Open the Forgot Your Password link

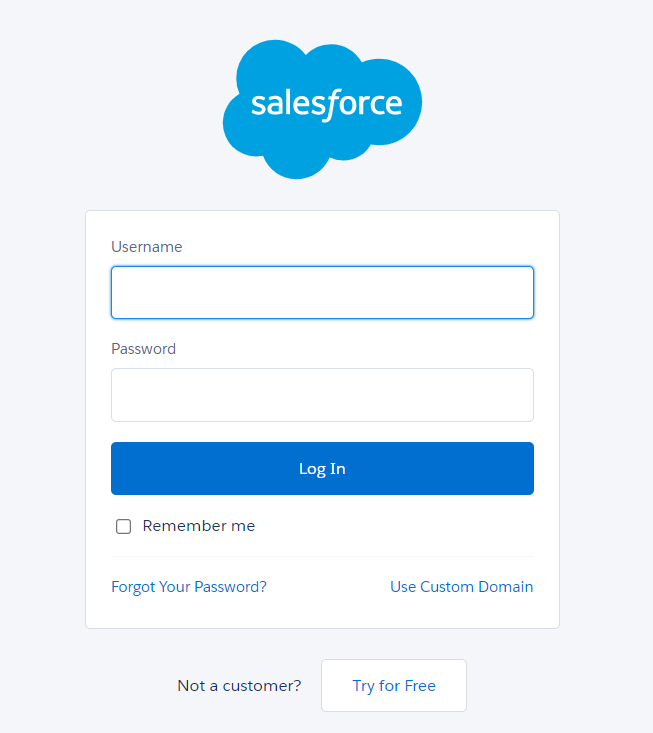(189, 587)
